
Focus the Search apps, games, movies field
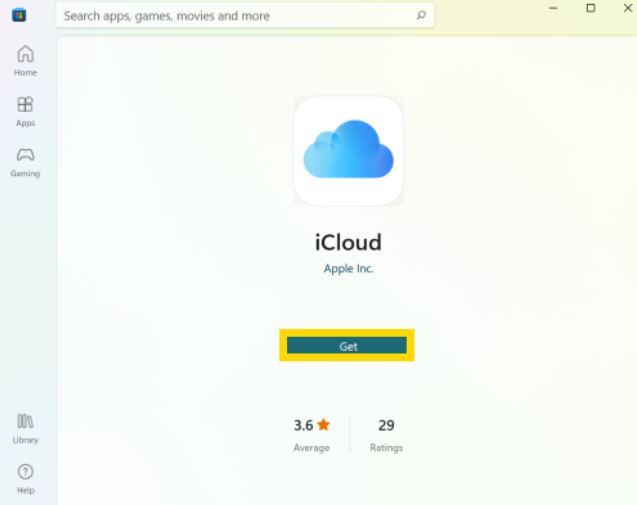pos(245,15)
